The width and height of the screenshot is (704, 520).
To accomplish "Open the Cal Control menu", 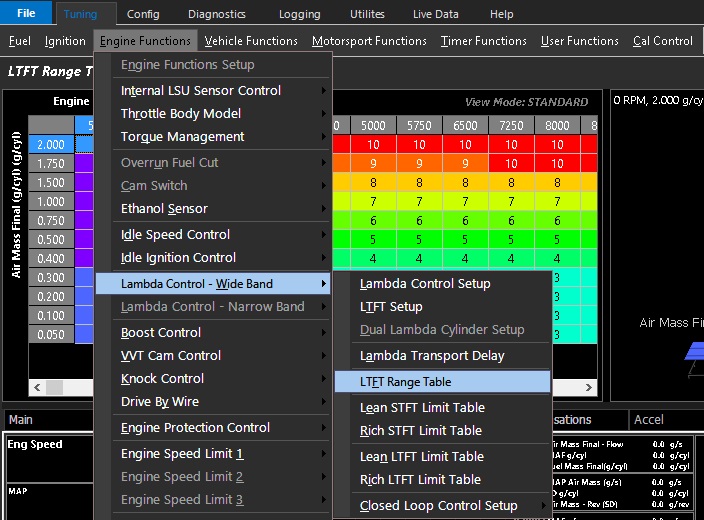I will pos(662,41).
